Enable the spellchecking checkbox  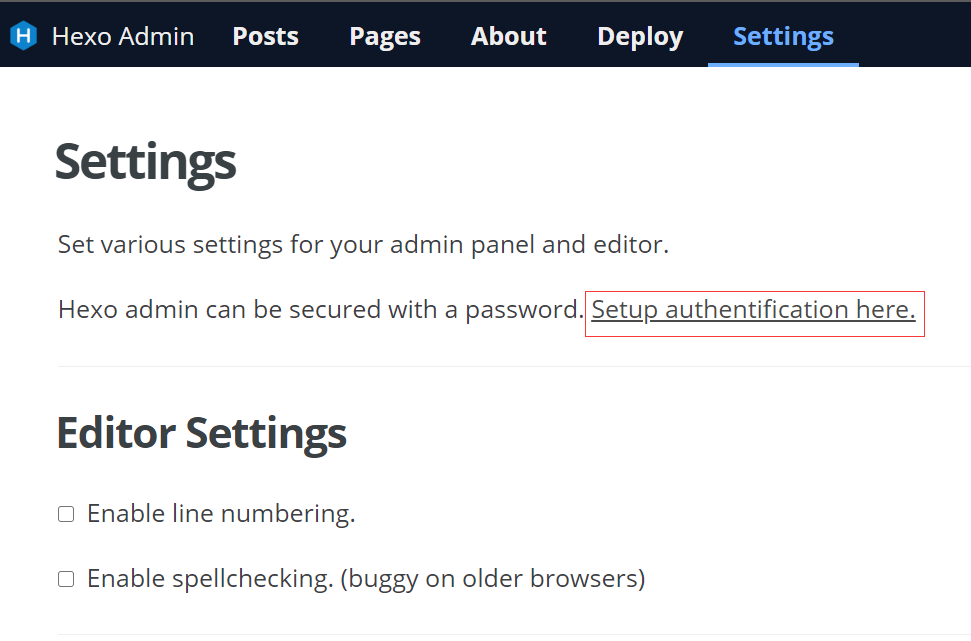pyautogui.click(x=66, y=579)
